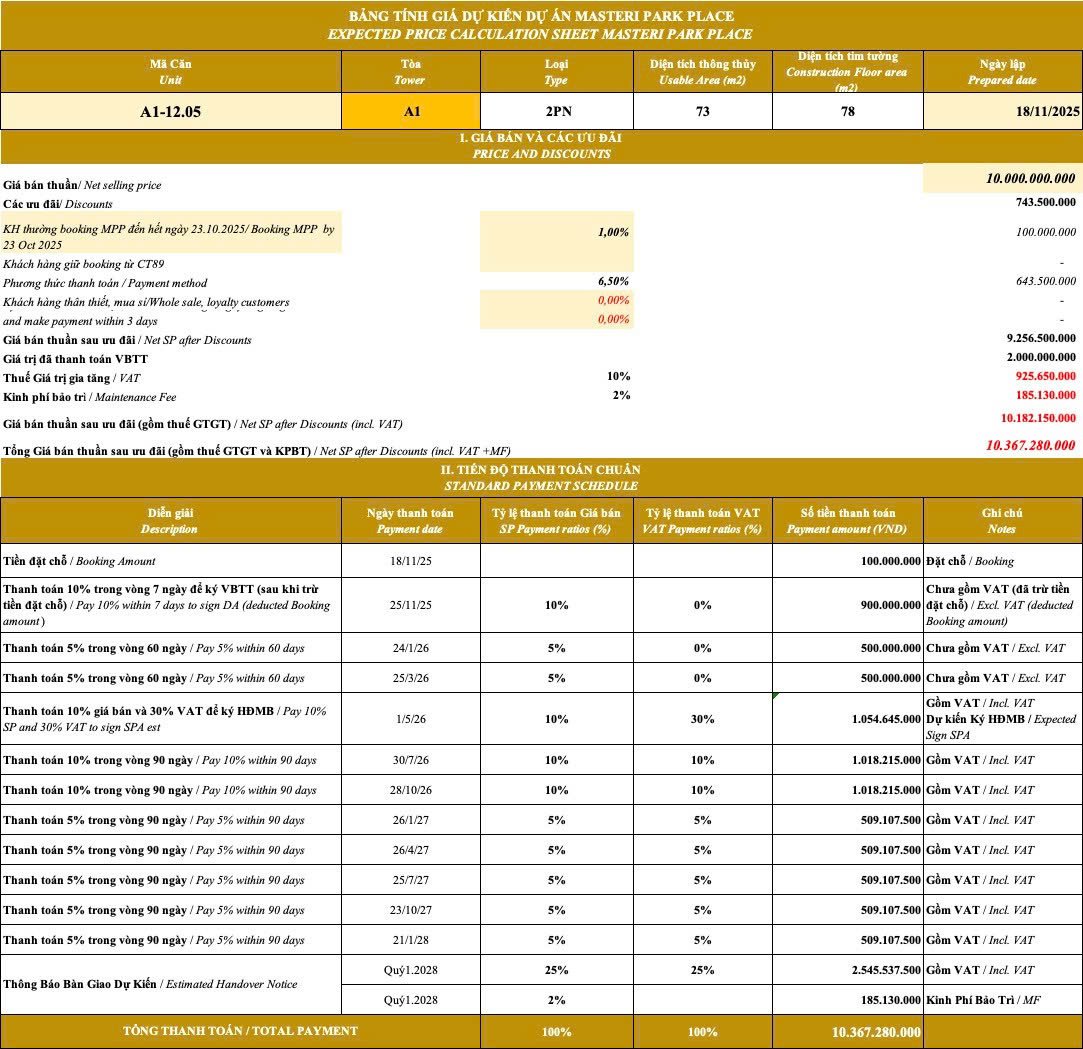The width and height of the screenshot is (1083, 1049).
Task: Click the 1.054.645.000 payment amount cell
Action: 848,719
